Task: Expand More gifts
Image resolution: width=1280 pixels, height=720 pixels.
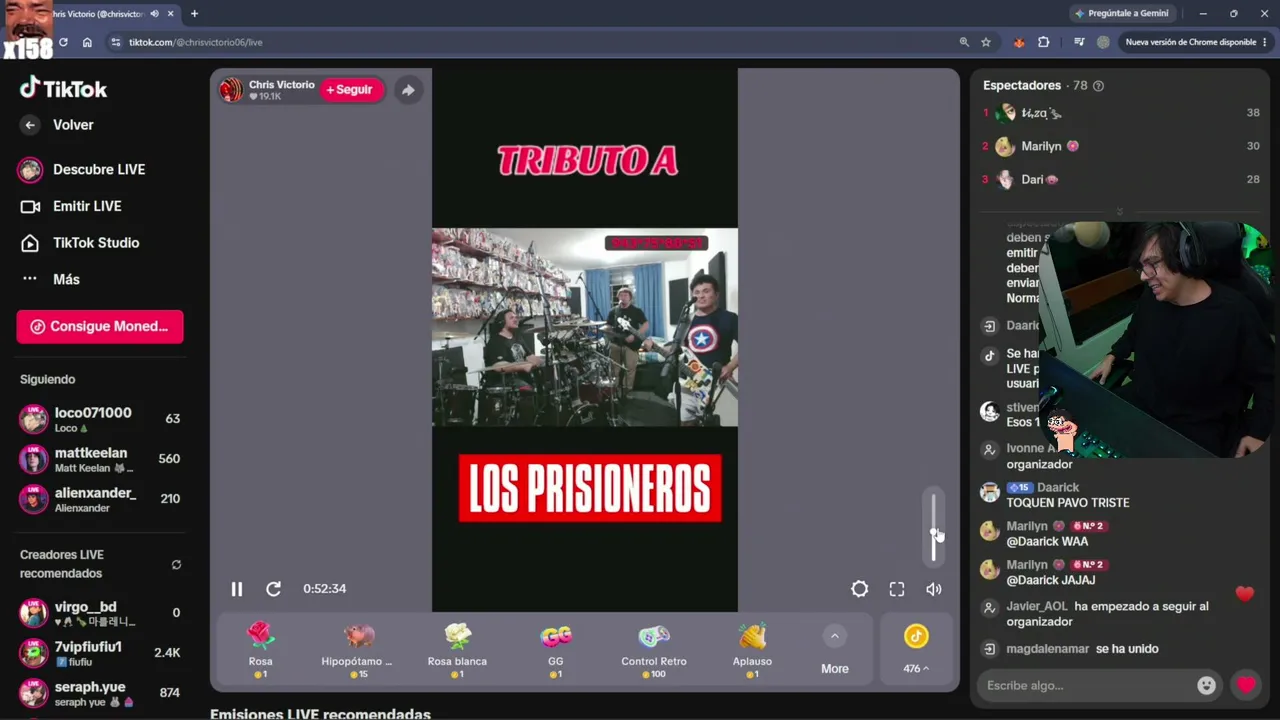Action: 835,650
